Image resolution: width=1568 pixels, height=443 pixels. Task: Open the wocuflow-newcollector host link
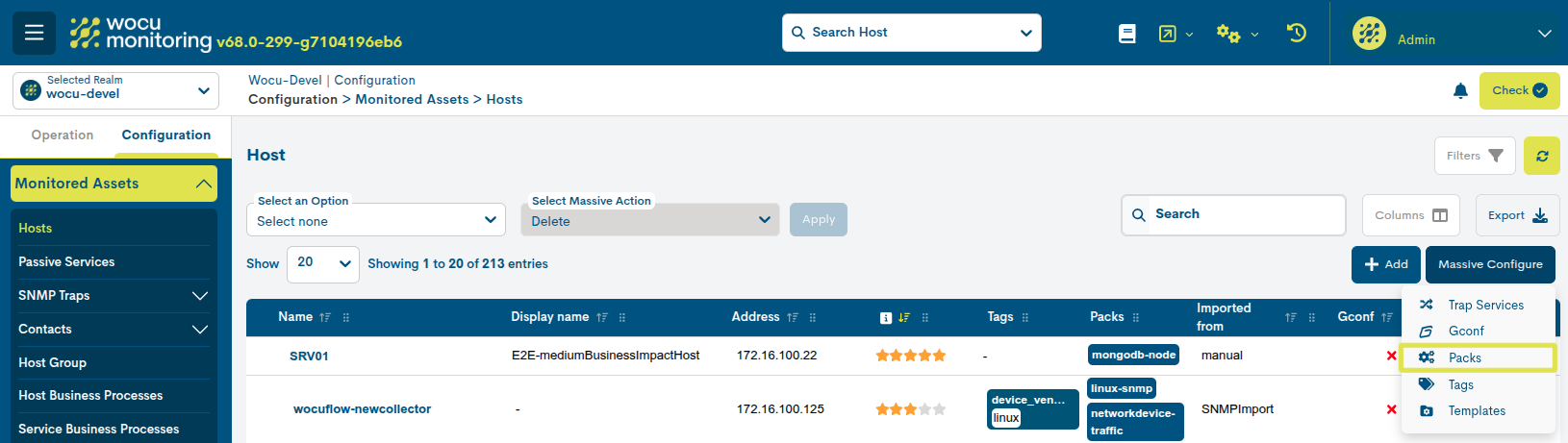(x=362, y=408)
